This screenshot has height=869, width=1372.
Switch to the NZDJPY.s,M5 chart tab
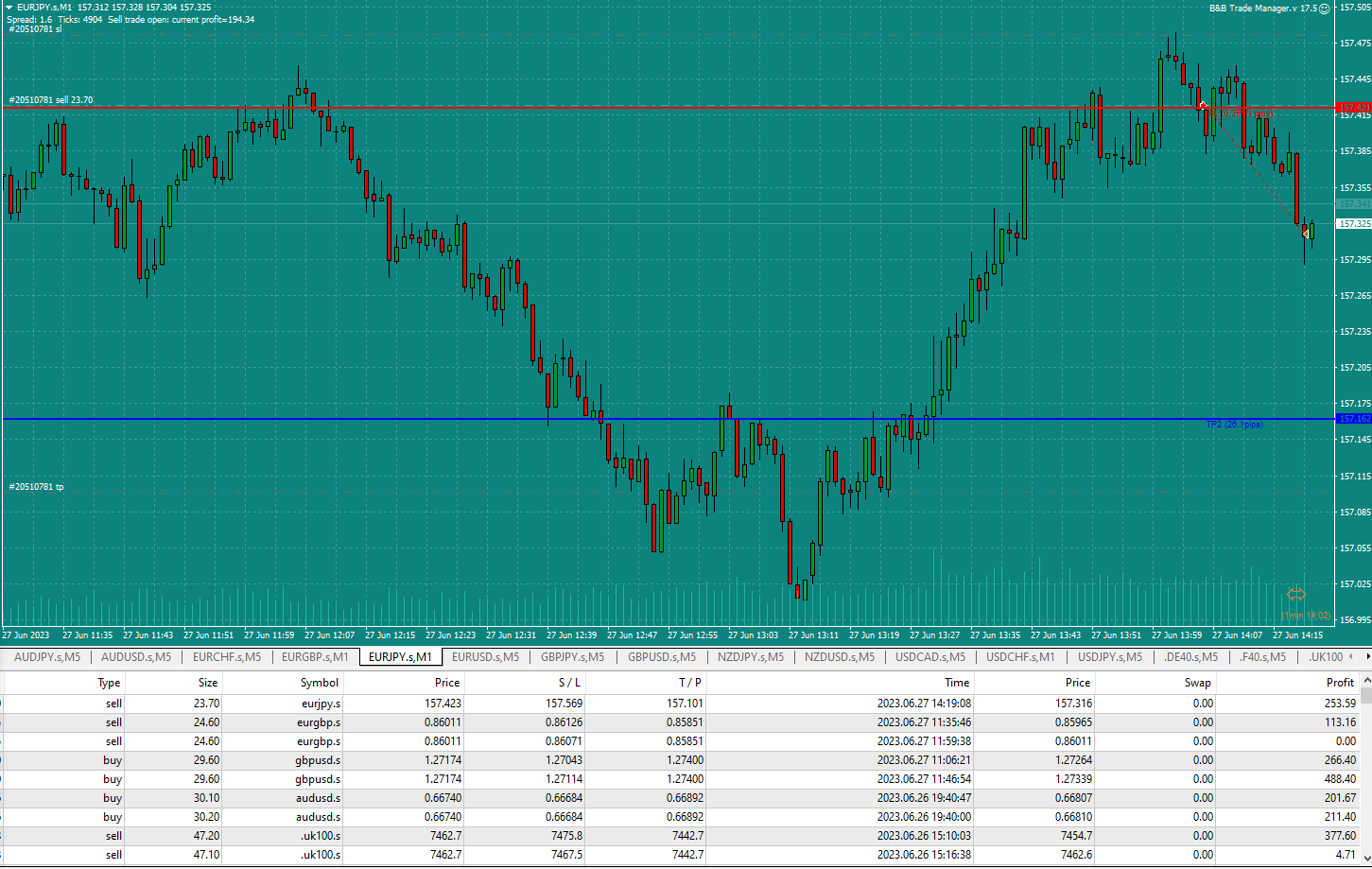click(751, 656)
